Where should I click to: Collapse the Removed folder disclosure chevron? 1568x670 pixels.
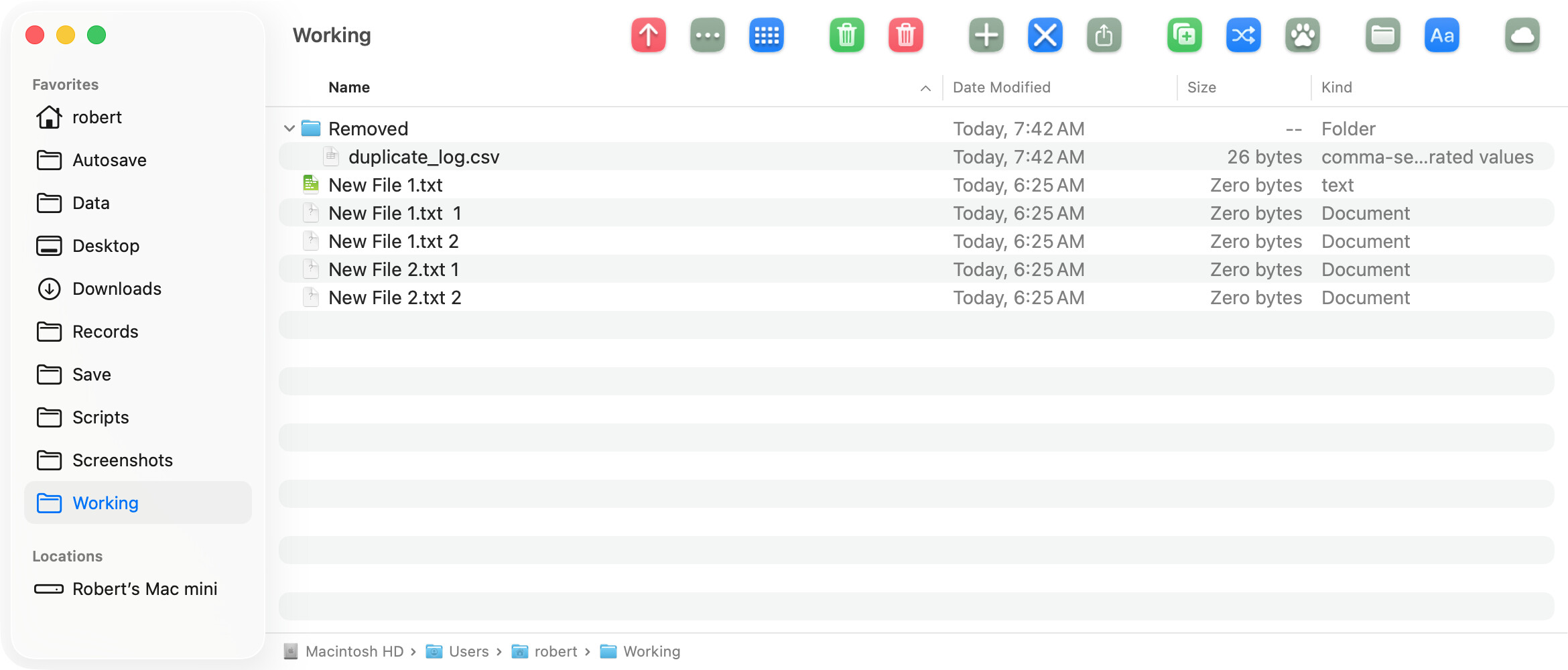pyautogui.click(x=289, y=128)
